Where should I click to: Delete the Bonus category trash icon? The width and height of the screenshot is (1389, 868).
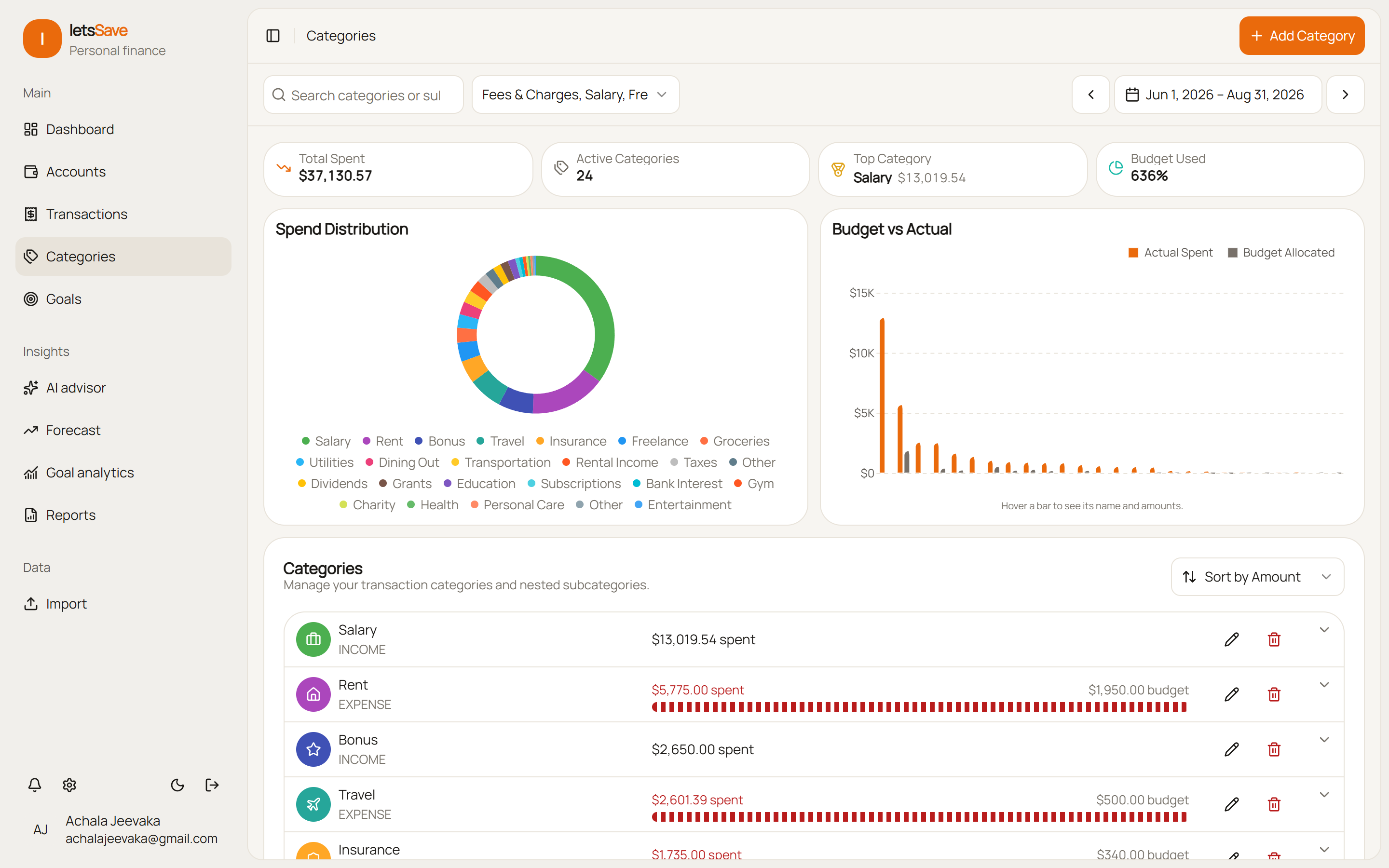pyautogui.click(x=1274, y=749)
